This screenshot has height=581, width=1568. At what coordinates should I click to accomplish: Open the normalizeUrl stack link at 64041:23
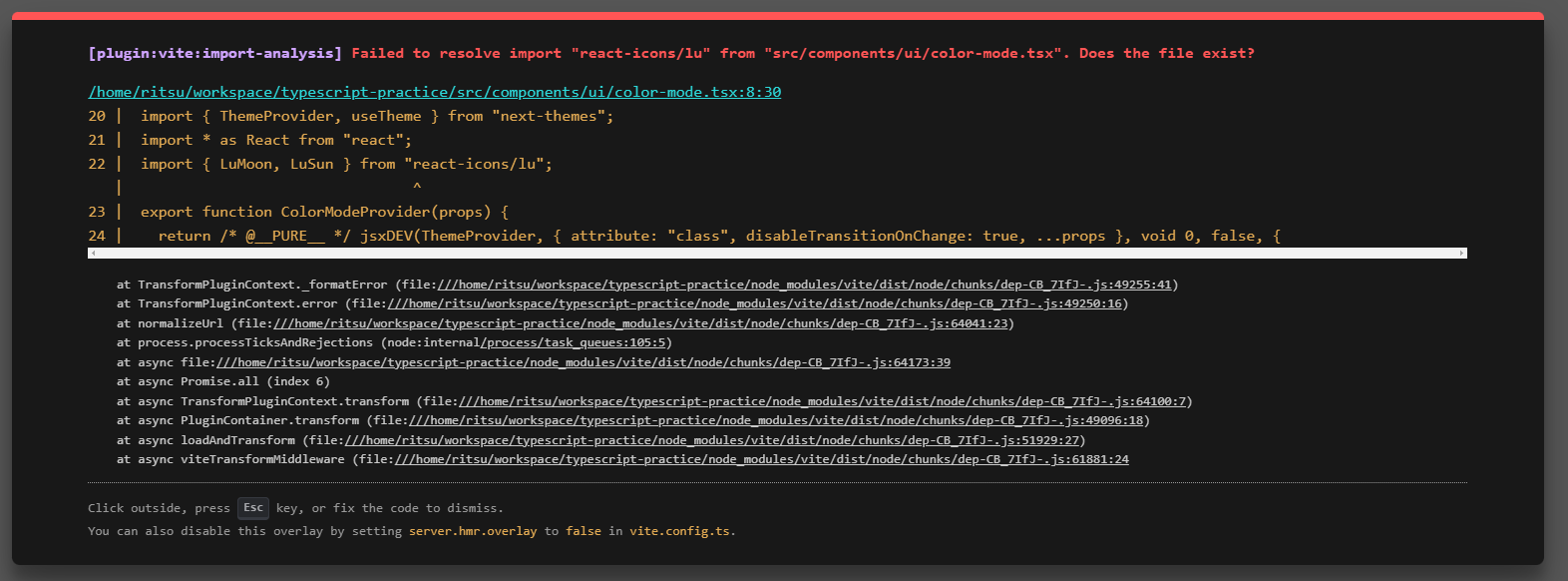click(641, 323)
